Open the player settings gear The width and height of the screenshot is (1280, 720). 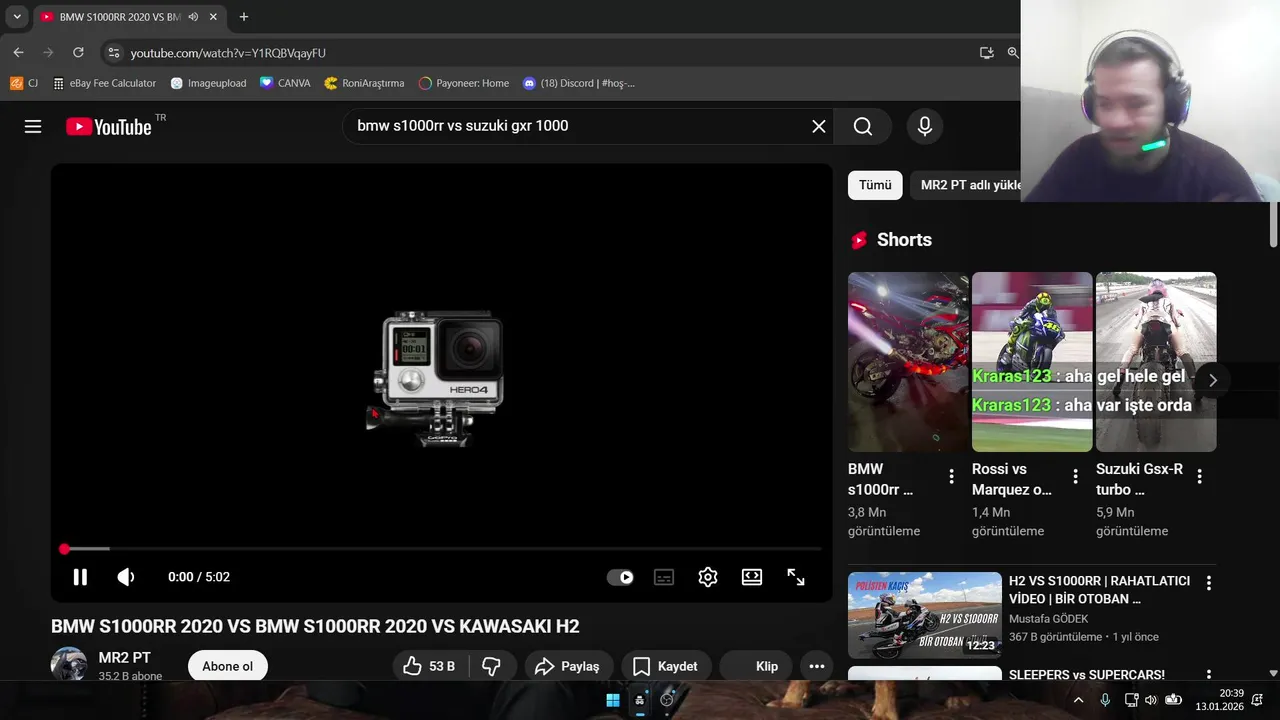(x=708, y=577)
